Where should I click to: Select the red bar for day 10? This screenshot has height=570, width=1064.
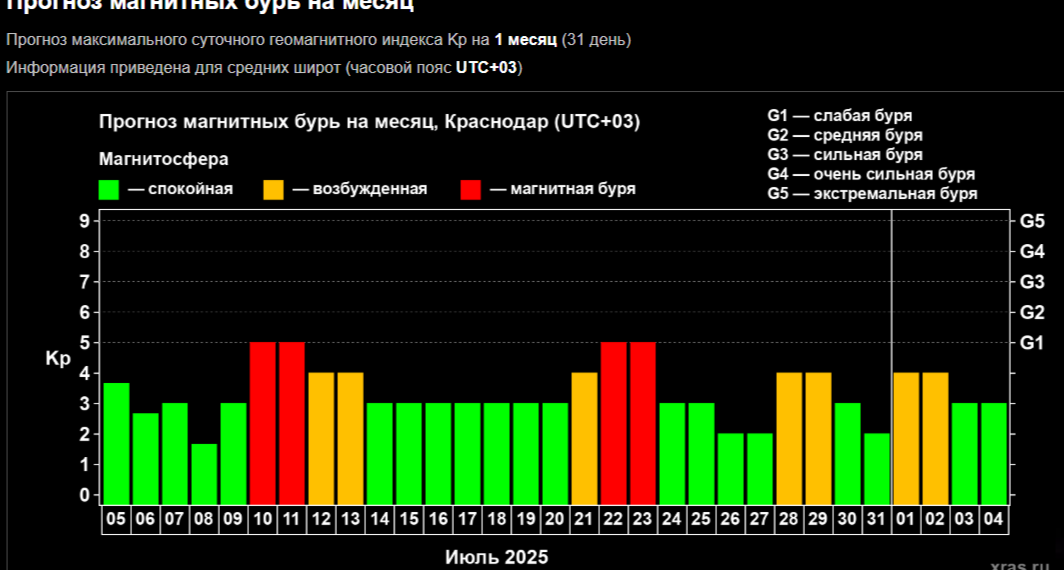263,422
